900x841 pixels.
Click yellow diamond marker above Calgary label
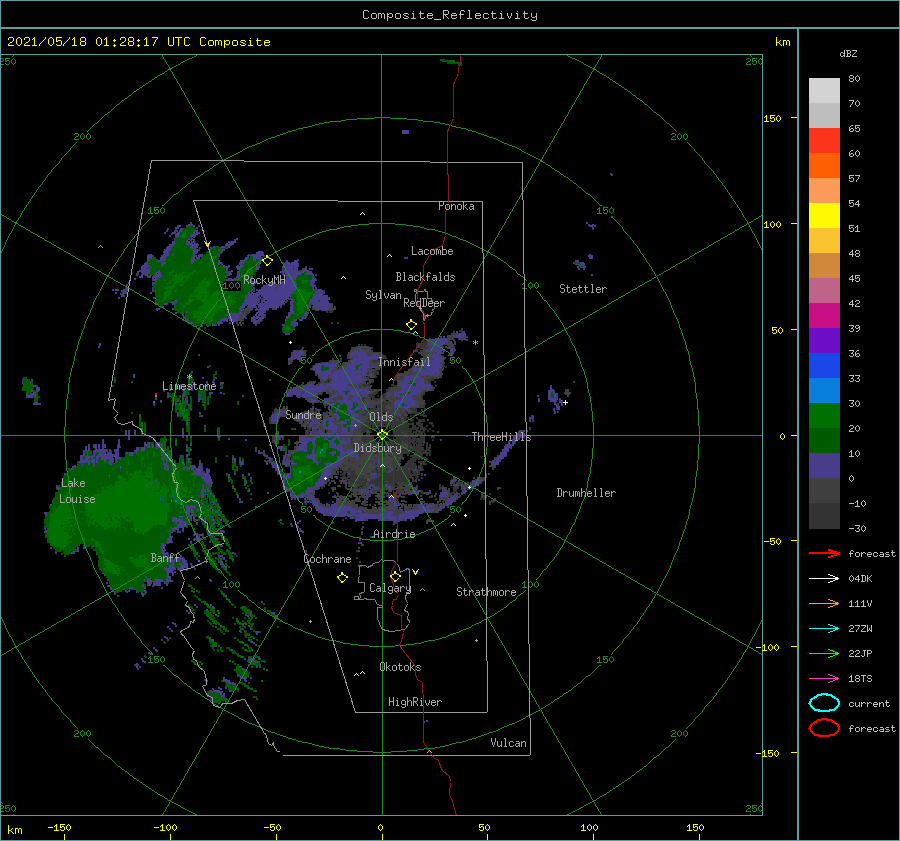(x=395, y=576)
